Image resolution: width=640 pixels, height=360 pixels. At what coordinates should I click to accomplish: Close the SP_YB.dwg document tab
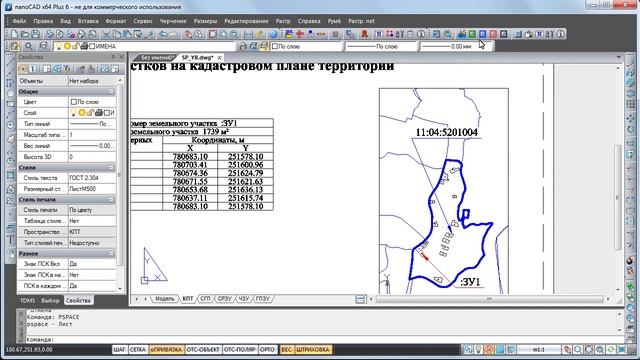pyautogui.click(x=220, y=58)
